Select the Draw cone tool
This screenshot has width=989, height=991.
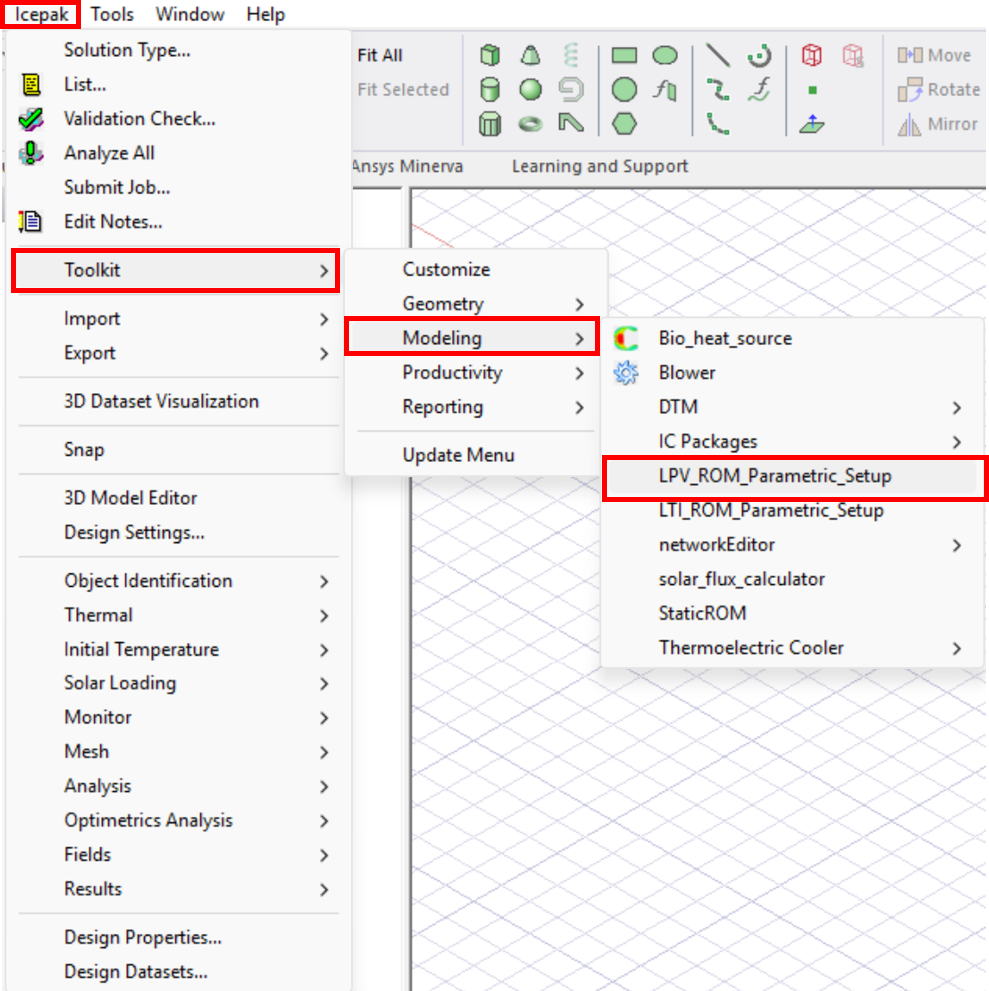point(530,56)
